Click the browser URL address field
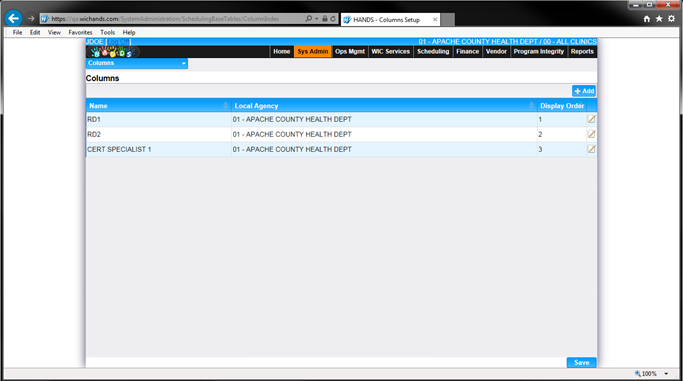The height and width of the screenshot is (381, 683). pos(172,19)
